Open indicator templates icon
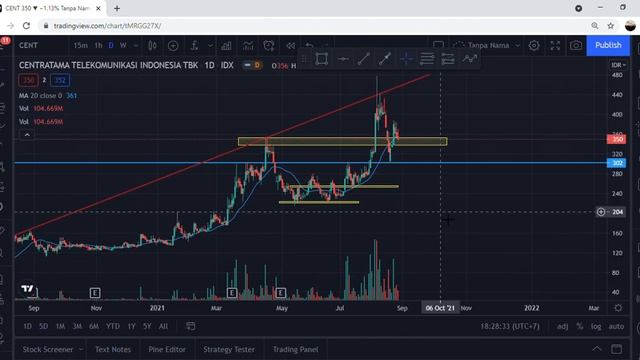Screen dimensions: 640x360 coord(248,46)
